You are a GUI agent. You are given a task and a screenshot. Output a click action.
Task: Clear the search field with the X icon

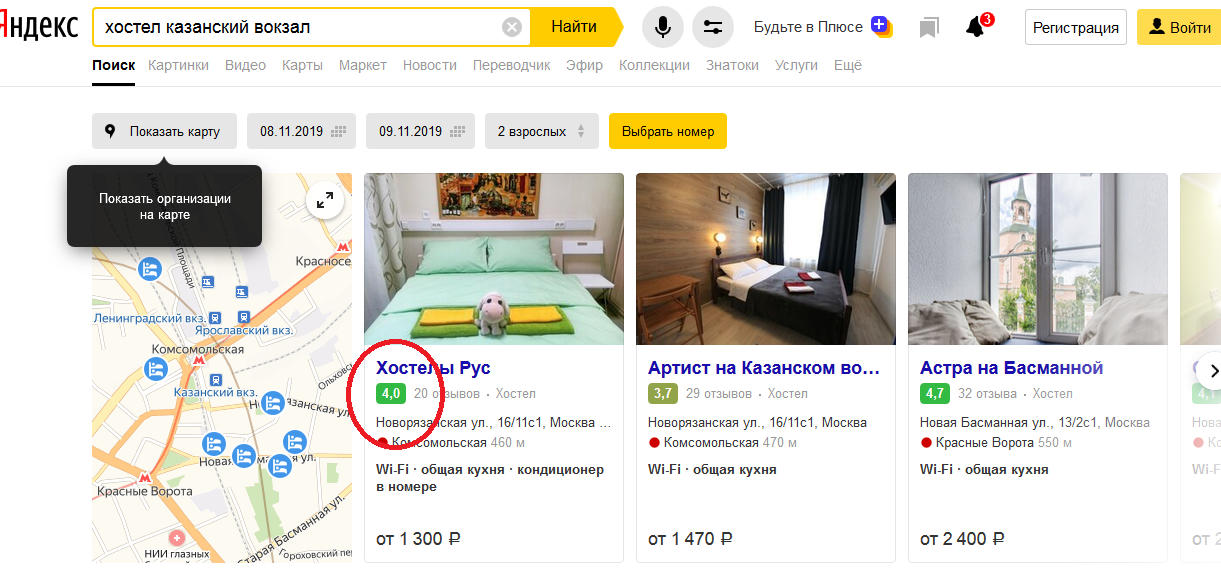(512, 27)
